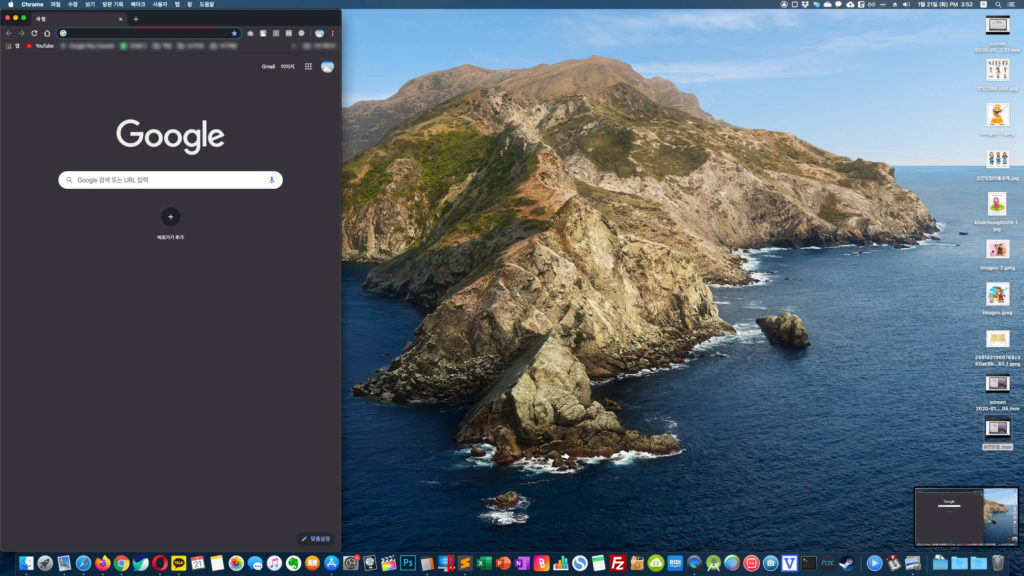Open the Trash in the Dock
The width and height of the screenshot is (1024, 576).
997,563
